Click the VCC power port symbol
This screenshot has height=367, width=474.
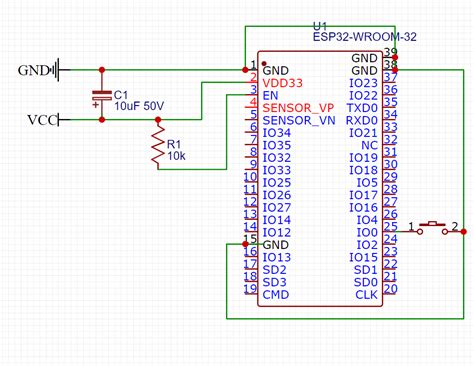pos(64,119)
